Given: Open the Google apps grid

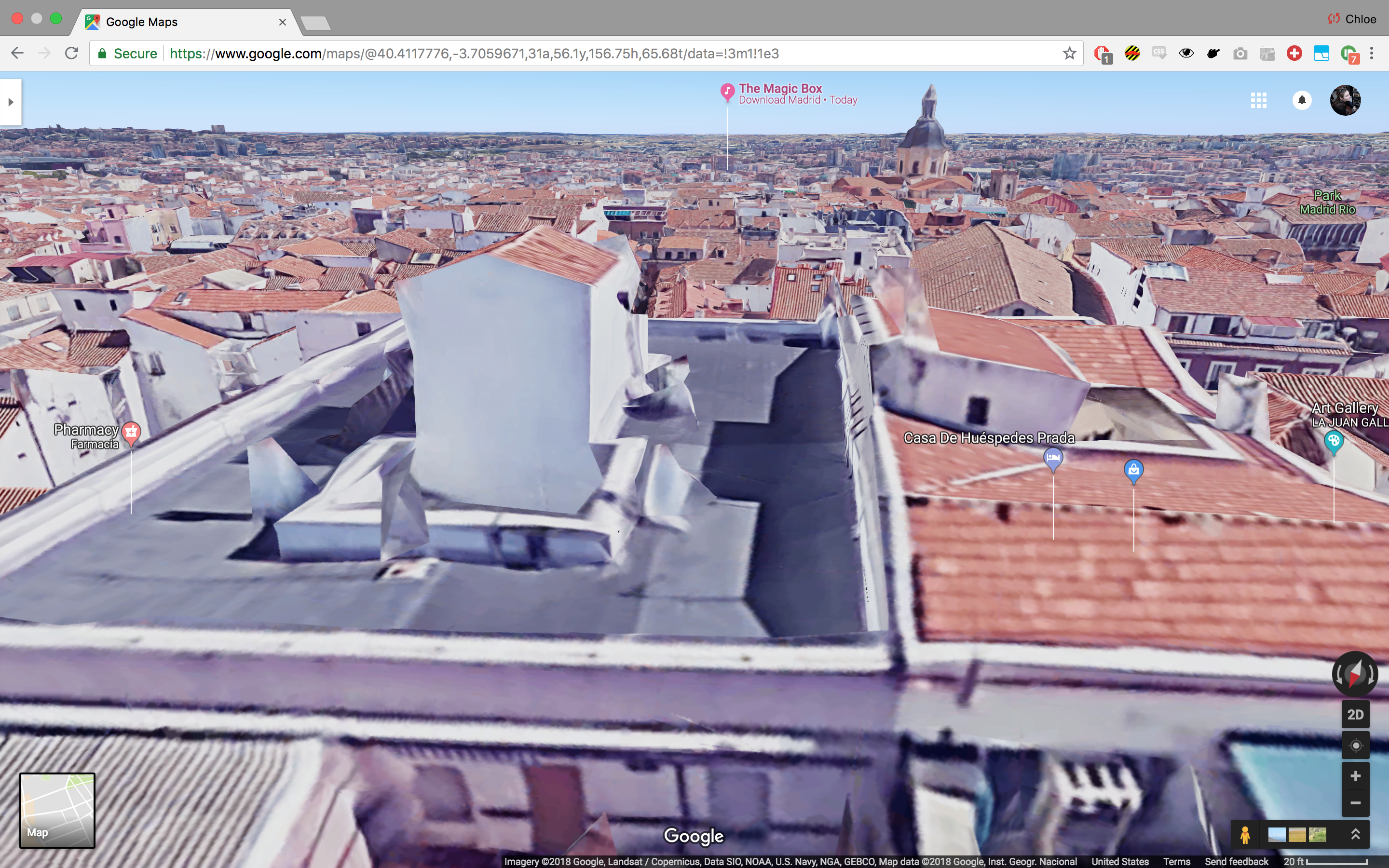Looking at the screenshot, I should pyautogui.click(x=1258, y=100).
